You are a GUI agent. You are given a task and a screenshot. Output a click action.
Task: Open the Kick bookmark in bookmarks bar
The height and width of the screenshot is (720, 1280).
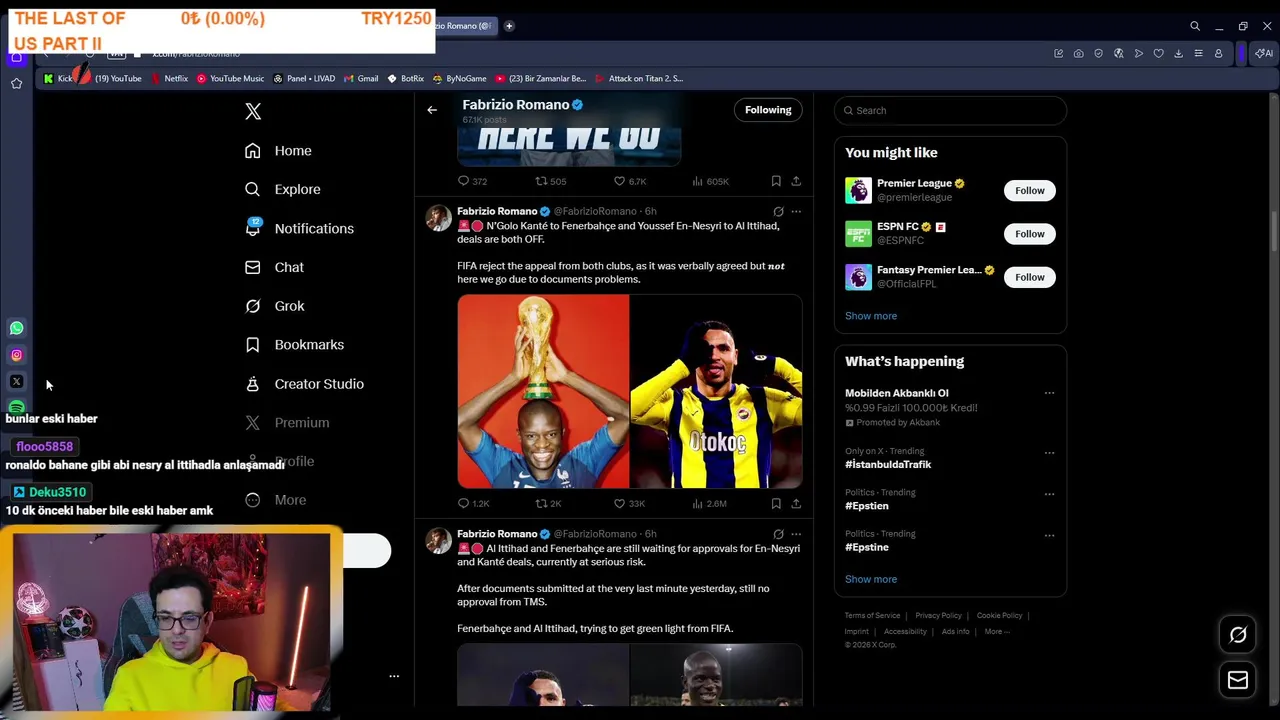58,78
